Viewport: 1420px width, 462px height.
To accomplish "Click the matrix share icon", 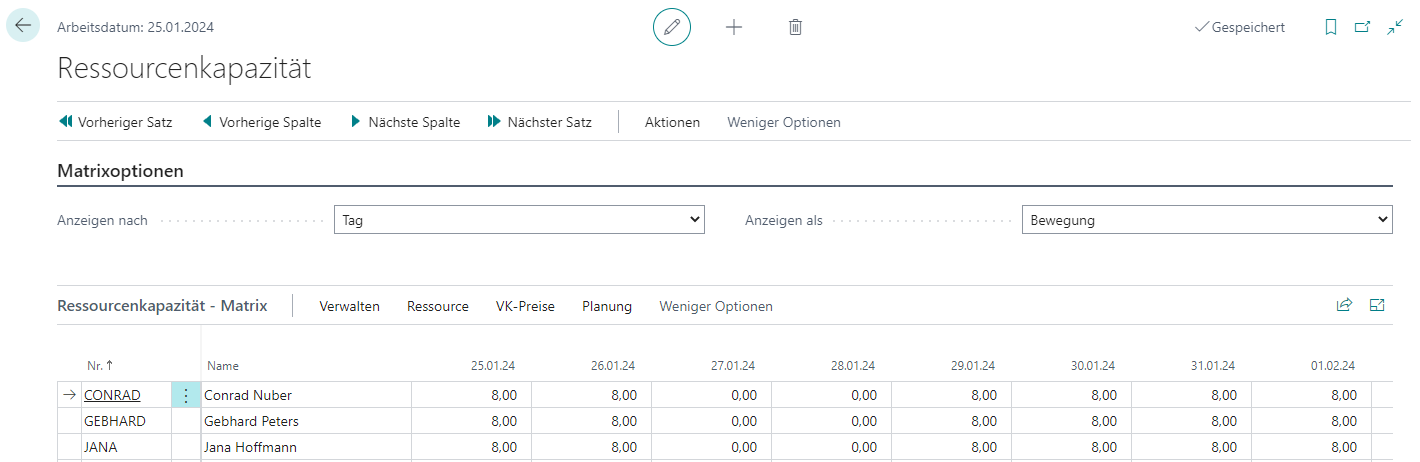I will (x=1344, y=305).
